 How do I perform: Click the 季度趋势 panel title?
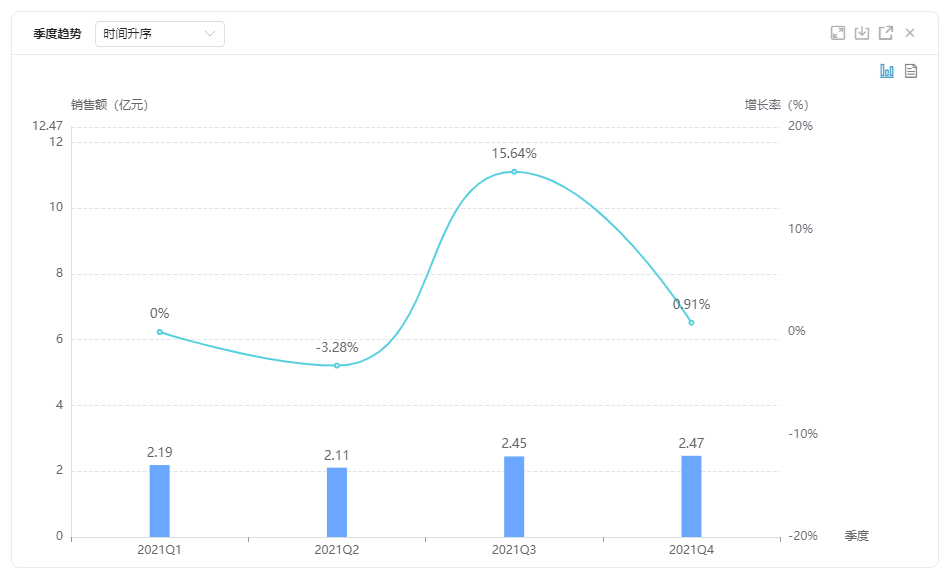[x=57, y=34]
